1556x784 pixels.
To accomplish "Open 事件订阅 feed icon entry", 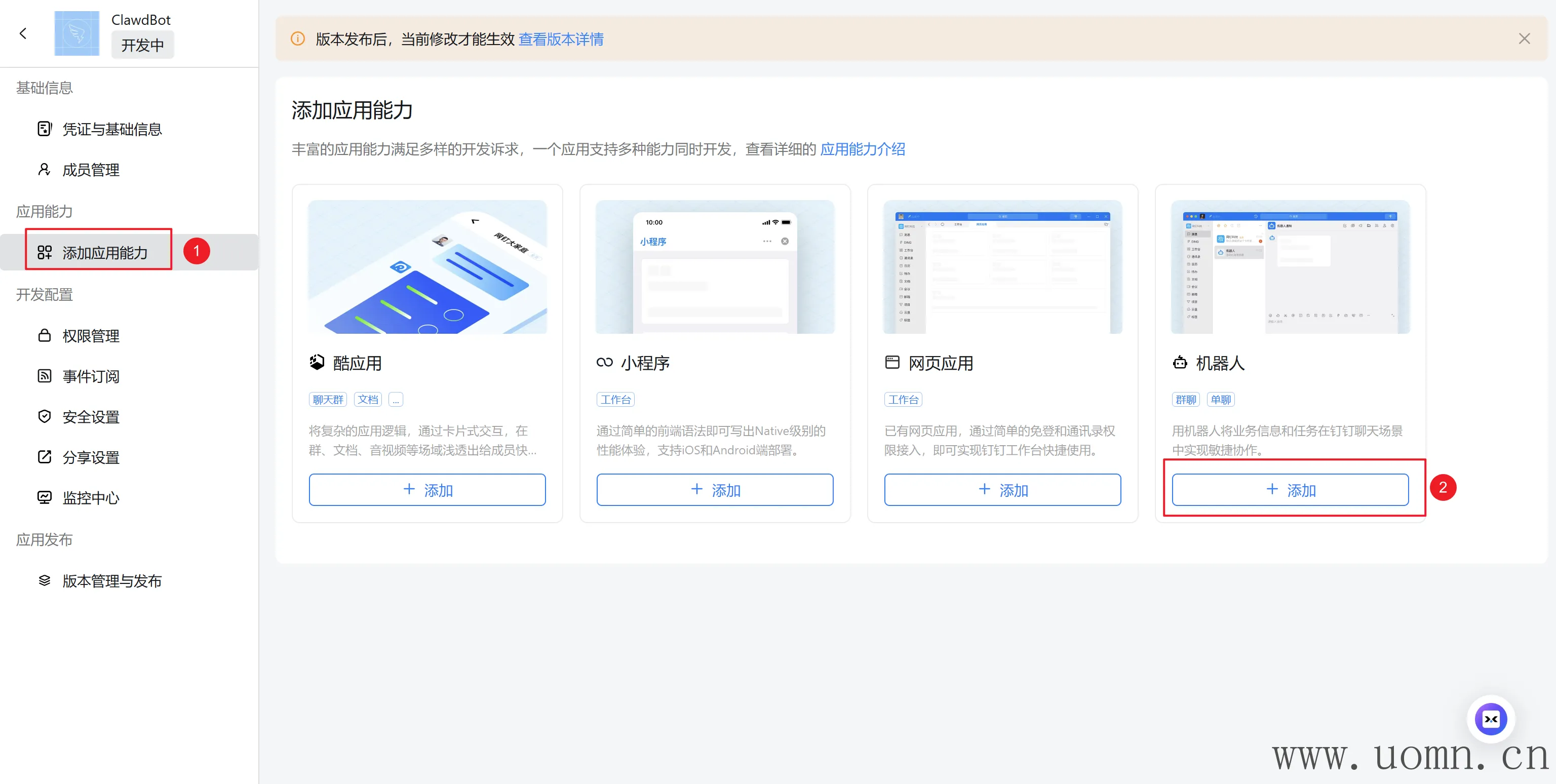I will [44, 376].
